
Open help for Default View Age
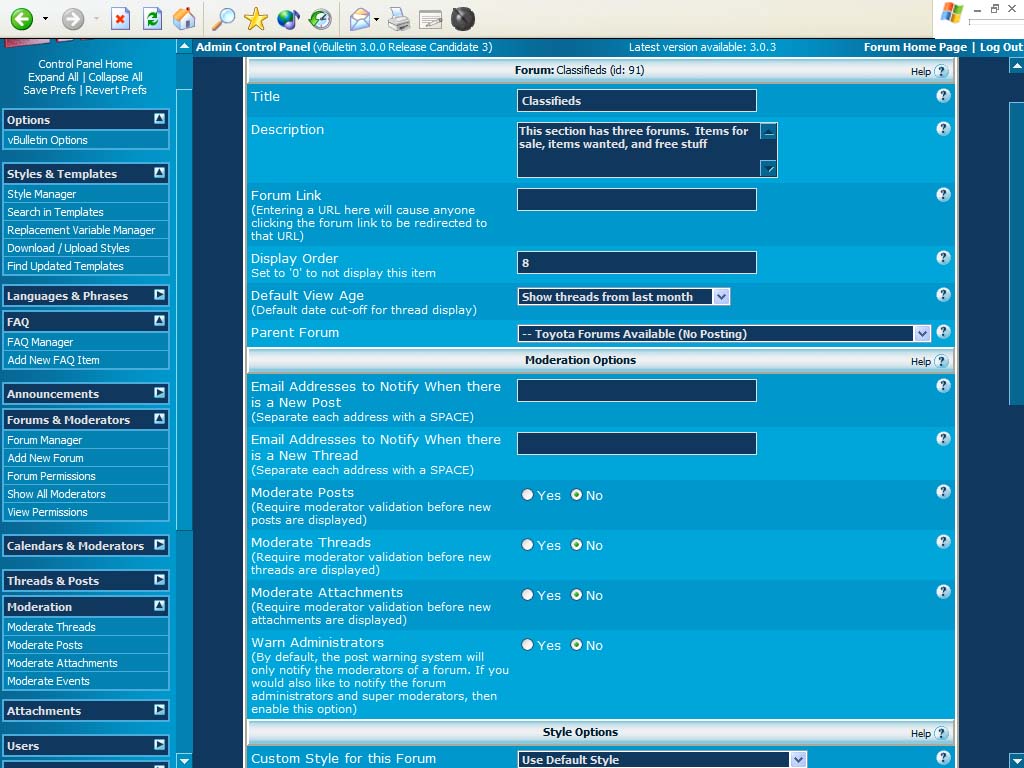pyautogui.click(x=943, y=295)
